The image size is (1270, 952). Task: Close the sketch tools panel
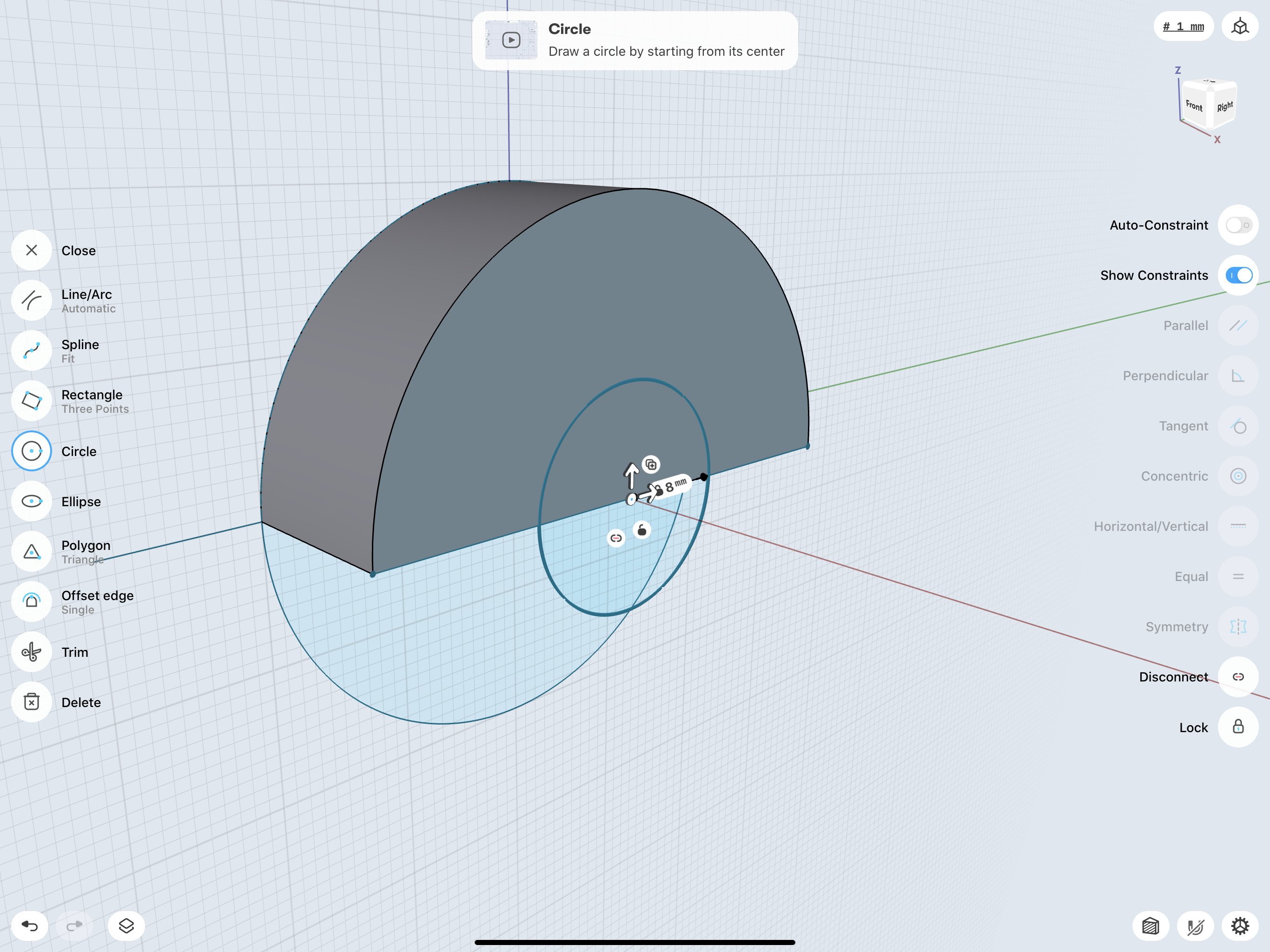click(32, 251)
